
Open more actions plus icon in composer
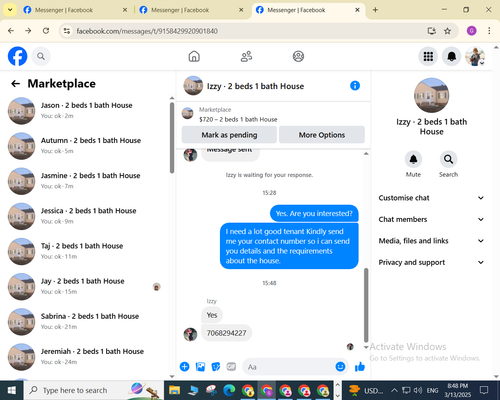(x=184, y=367)
